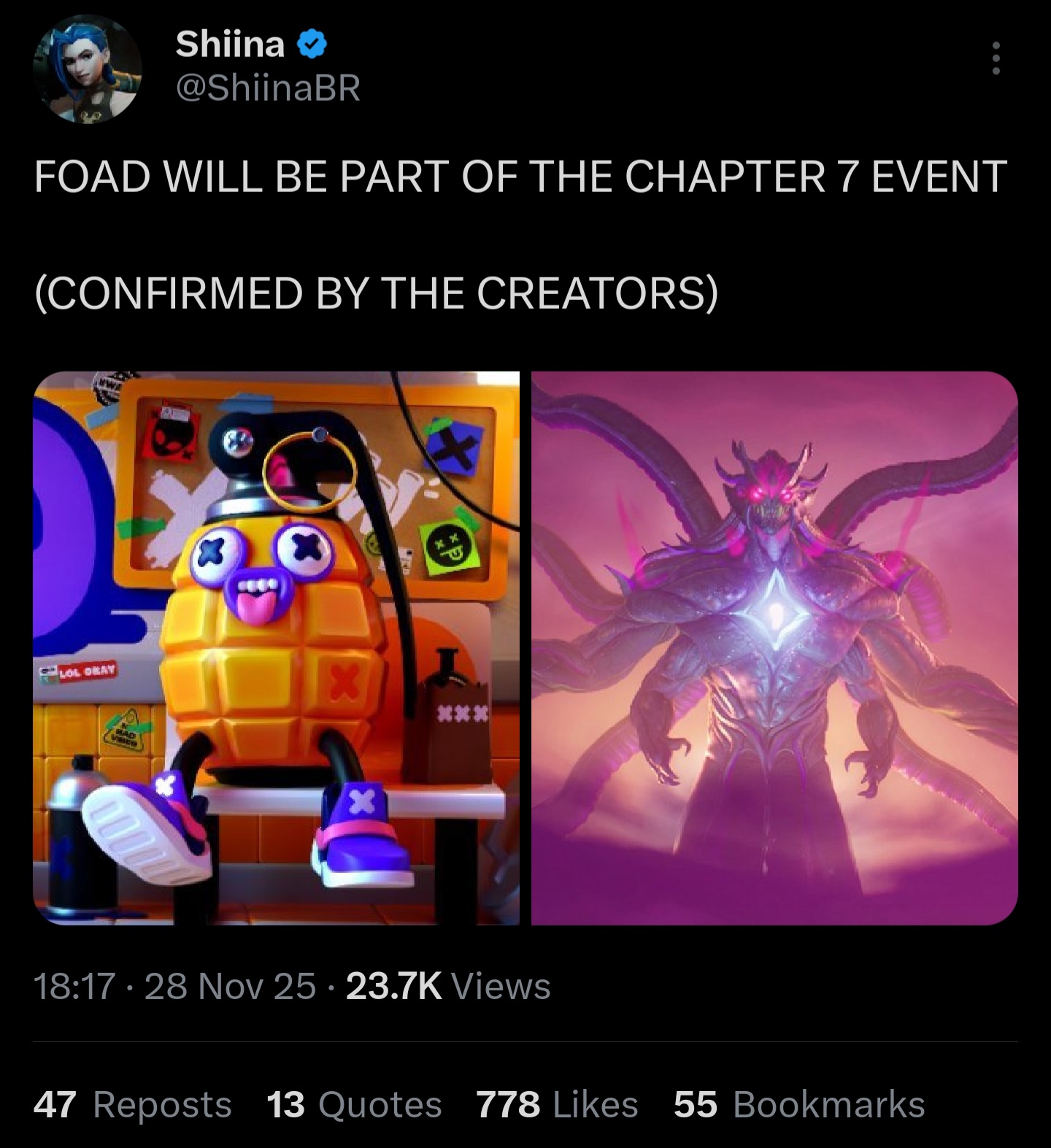Open the @ShiinaBR handle link
This screenshot has height=1148, width=1051.
[268, 89]
